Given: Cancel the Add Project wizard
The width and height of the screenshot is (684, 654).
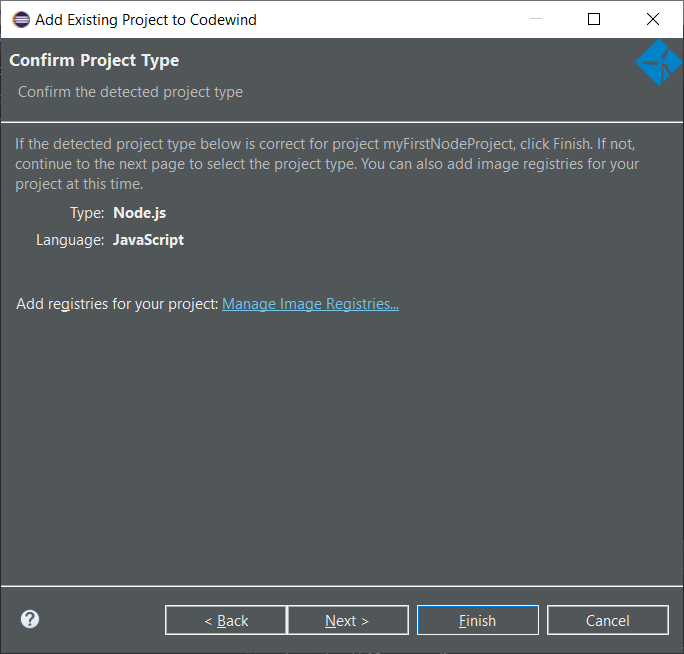Looking at the screenshot, I should pos(608,620).
